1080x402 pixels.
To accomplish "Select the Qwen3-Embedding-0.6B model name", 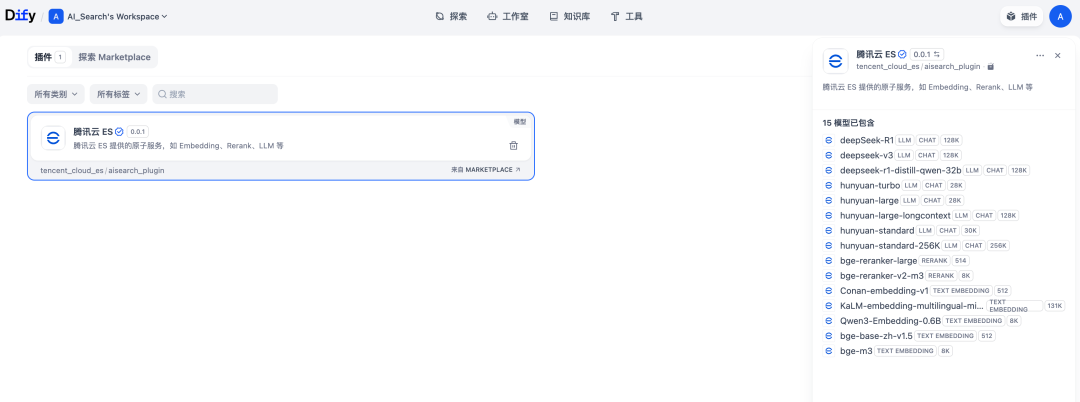I will pyautogui.click(x=891, y=321).
